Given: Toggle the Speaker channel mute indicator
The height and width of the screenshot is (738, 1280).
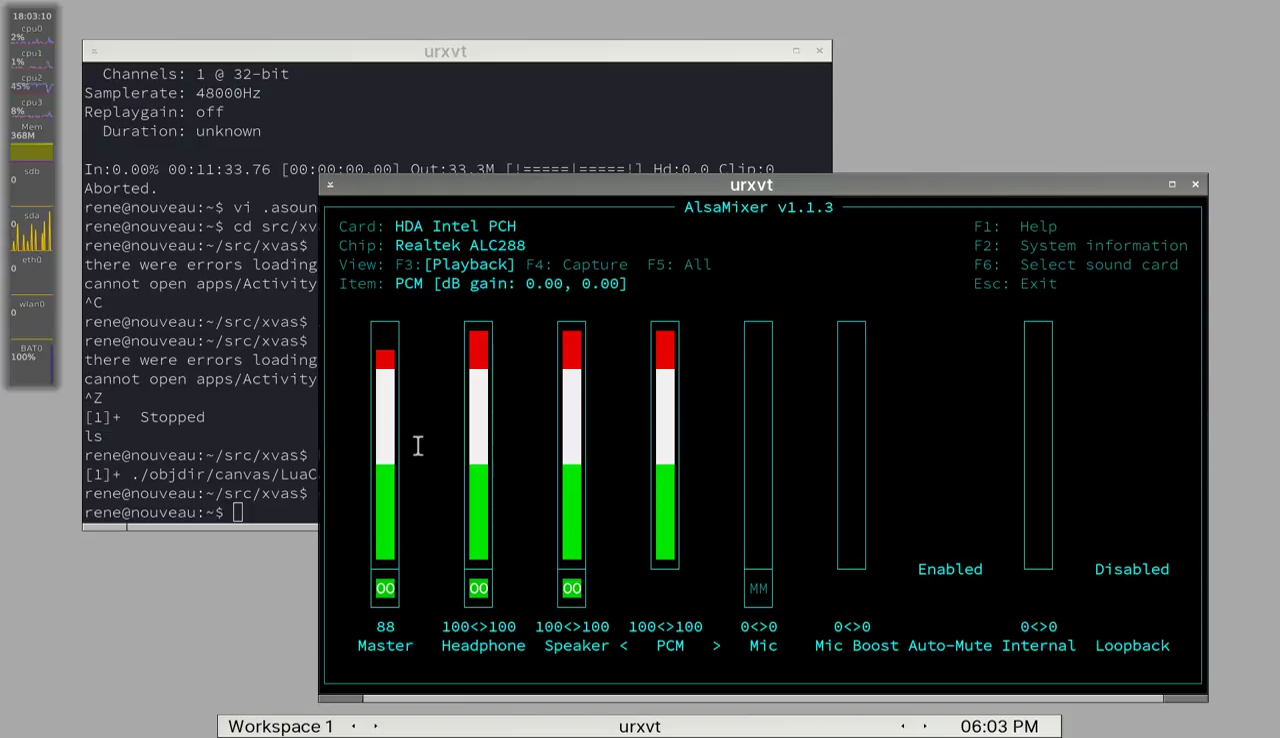Looking at the screenshot, I should click(571, 589).
